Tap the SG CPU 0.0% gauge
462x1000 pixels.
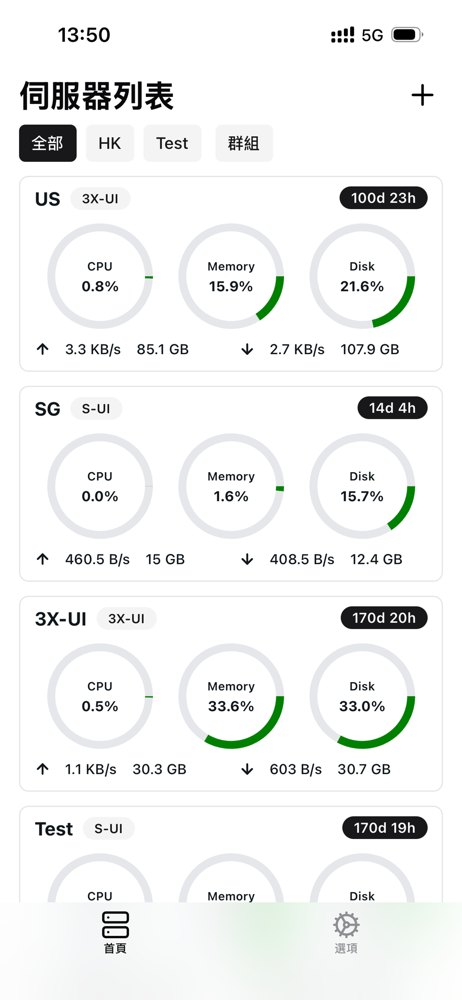(x=100, y=486)
